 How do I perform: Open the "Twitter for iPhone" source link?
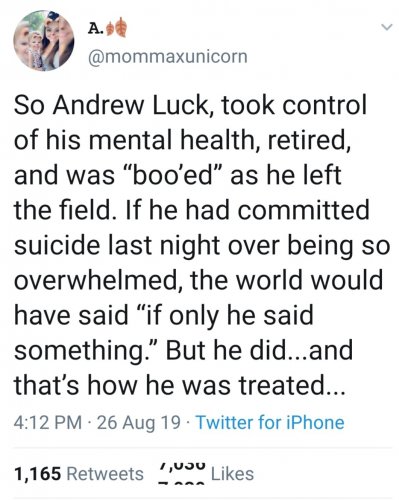(270, 423)
